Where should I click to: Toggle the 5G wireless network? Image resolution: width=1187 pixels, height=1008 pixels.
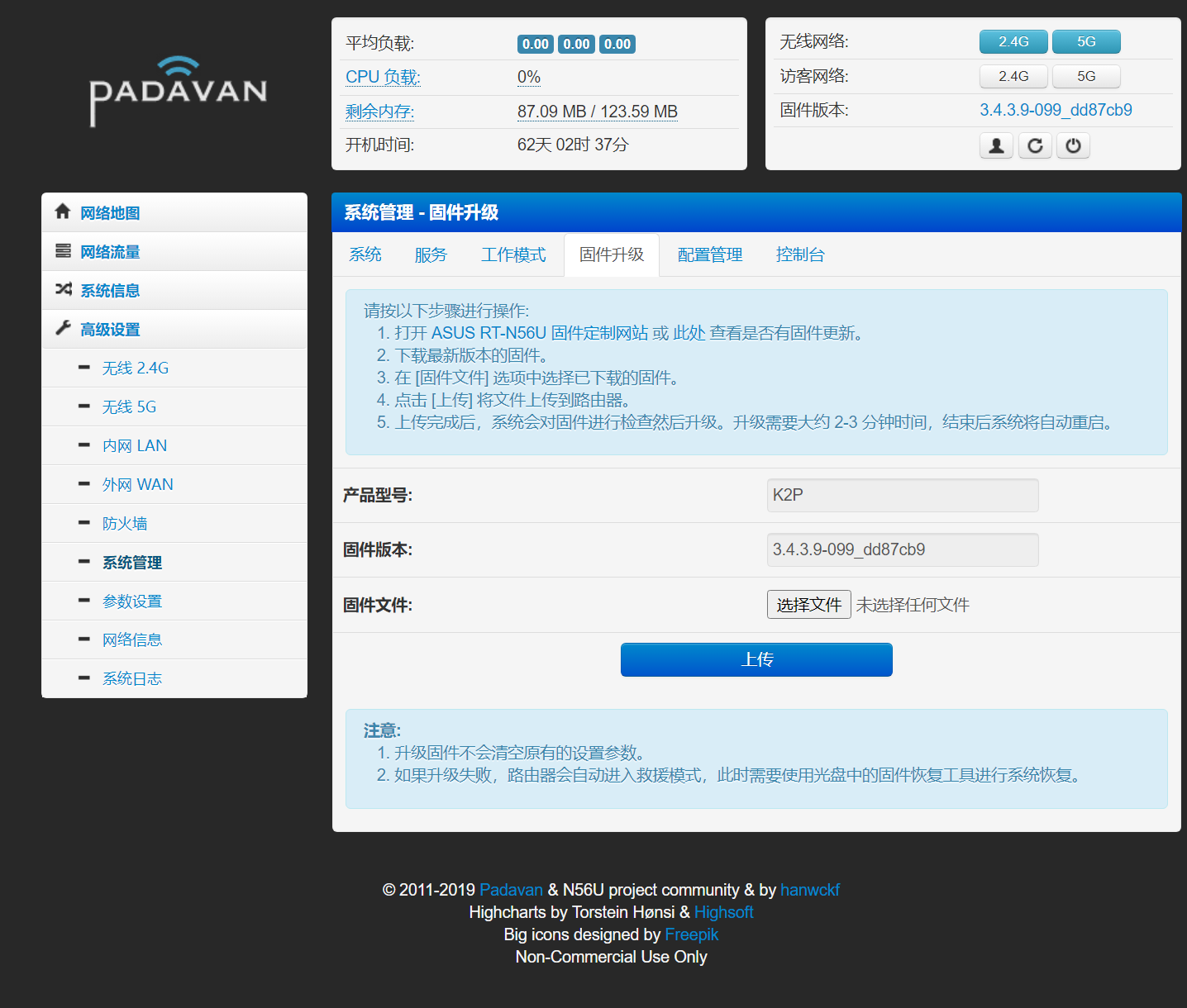pyautogui.click(x=1085, y=41)
